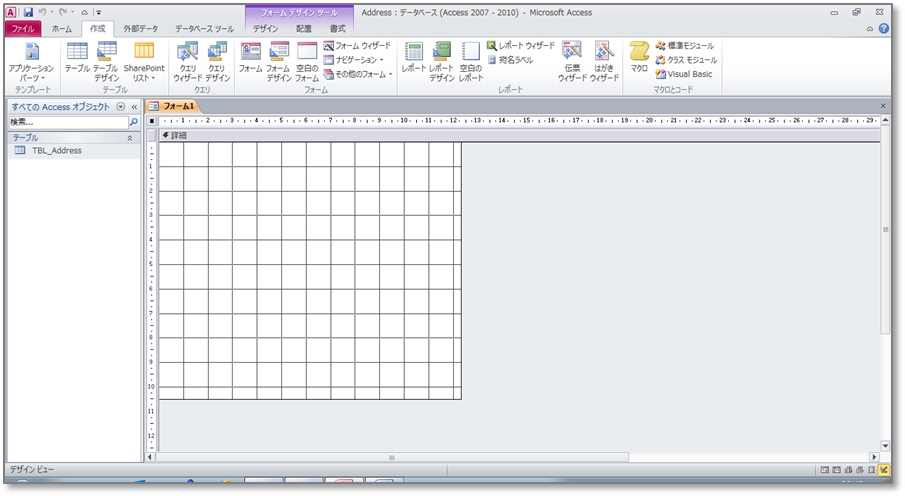The width and height of the screenshot is (905, 496).
Task: Click the テーブル icon in the ribbon
Action: point(77,57)
